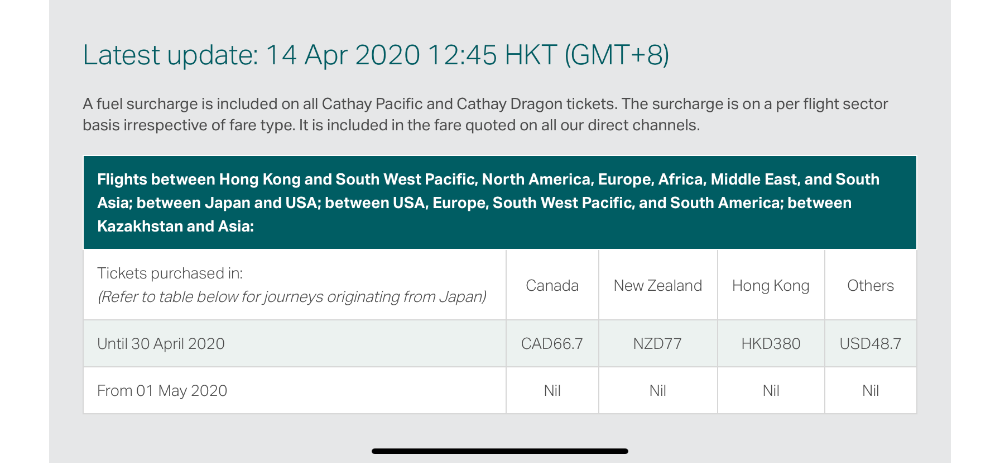Click the USD48.7 surcharge cell
The image size is (1000, 463).
tap(870, 344)
